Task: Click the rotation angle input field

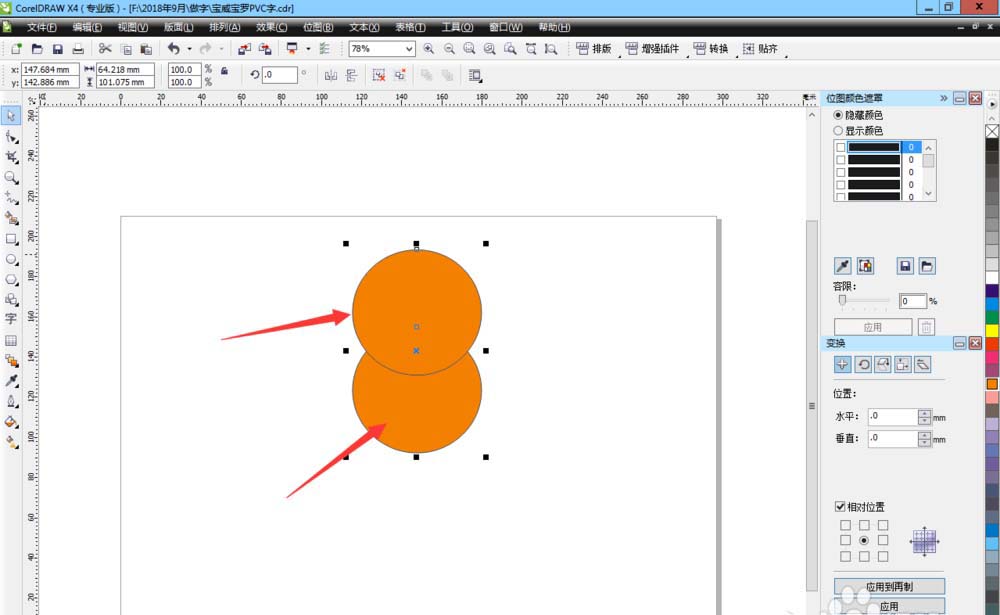Action: [x=280, y=75]
